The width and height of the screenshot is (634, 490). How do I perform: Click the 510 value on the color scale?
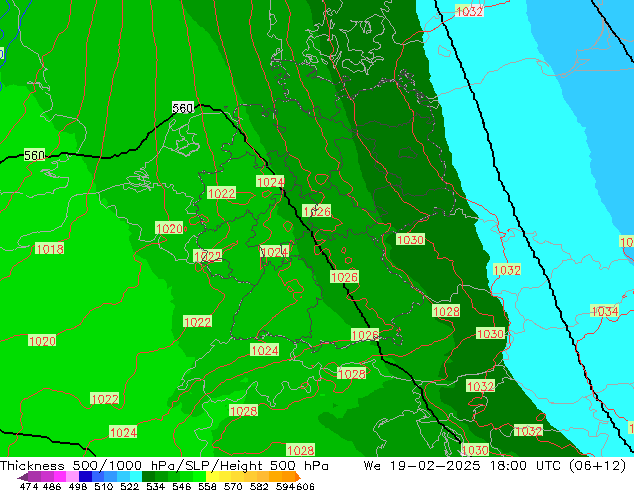pyautogui.click(x=104, y=486)
